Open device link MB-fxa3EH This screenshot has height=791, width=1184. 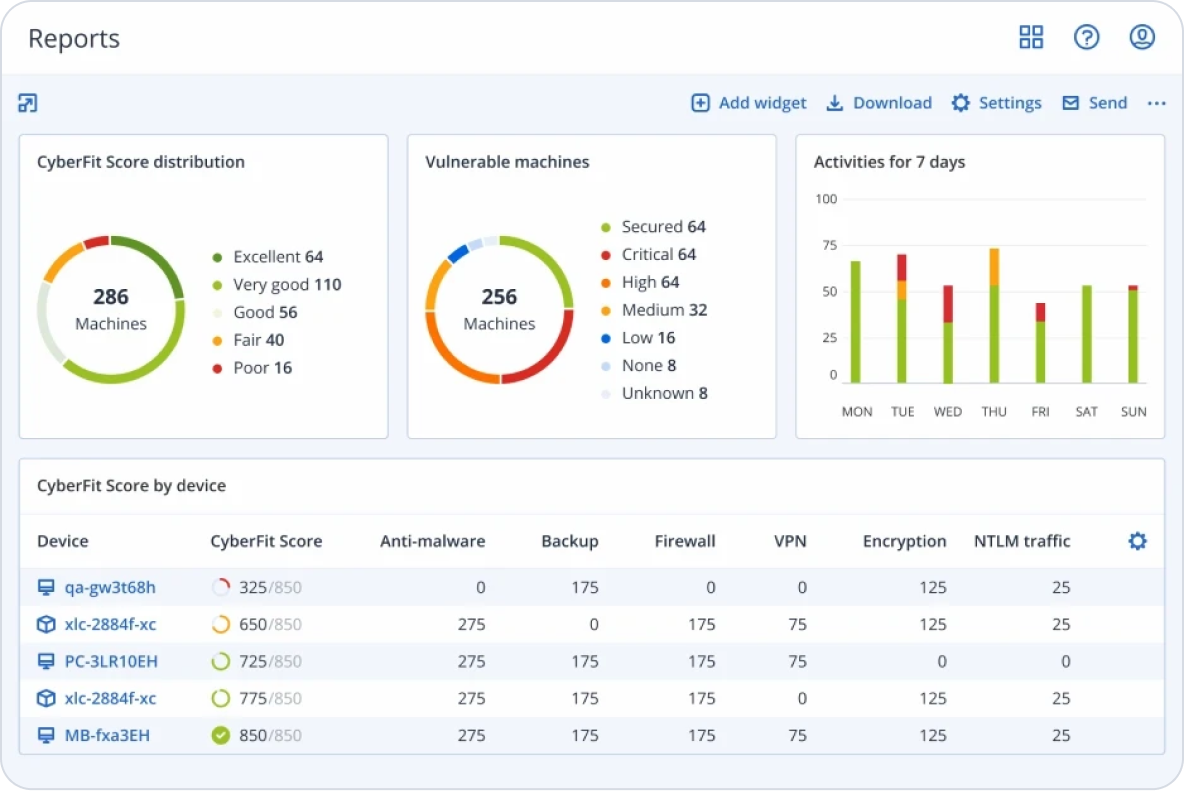tap(107, 735)
